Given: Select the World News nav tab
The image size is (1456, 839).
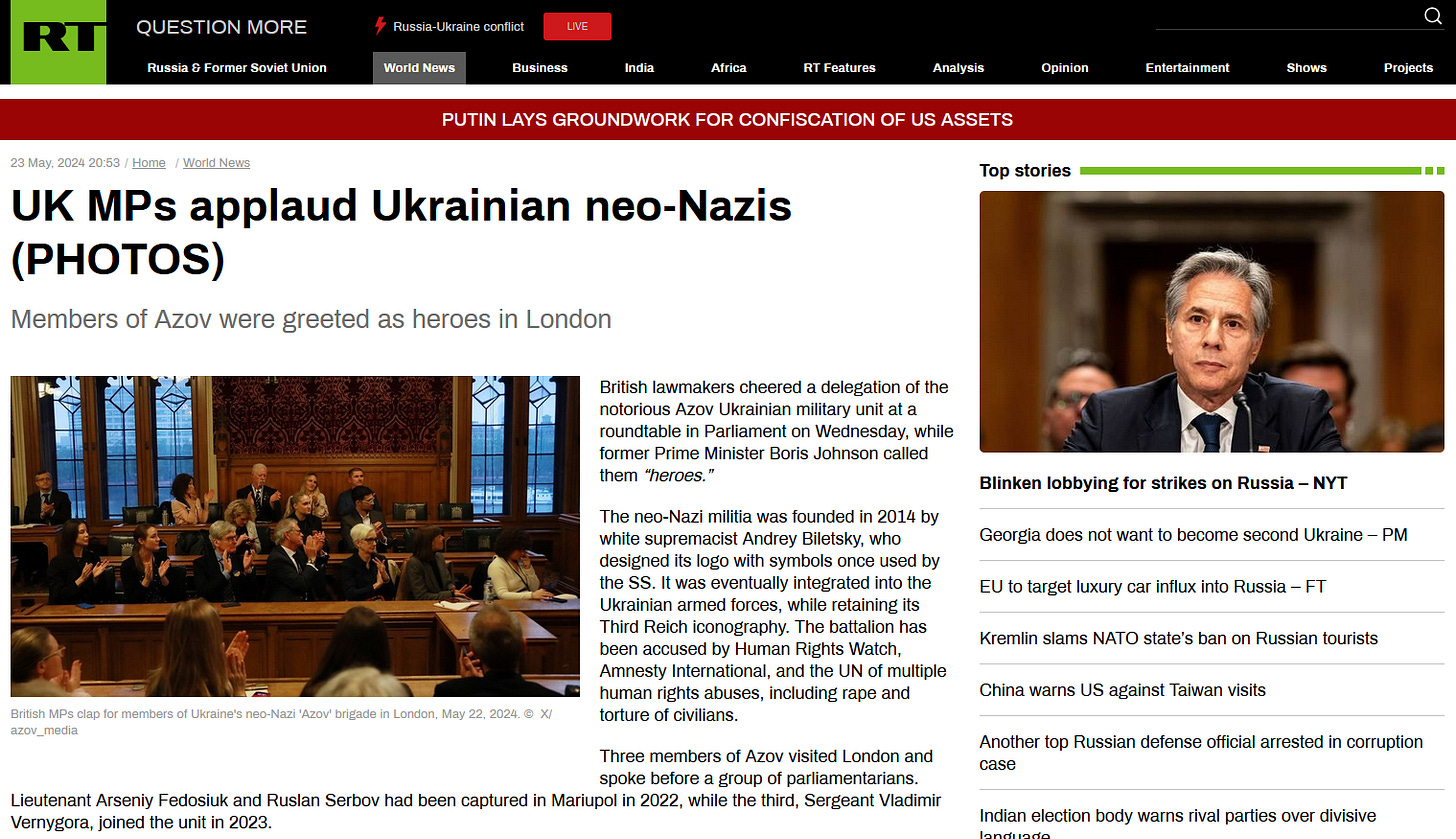Looking at the screenshot, I should pyautogui.click(x=419, y=68).
